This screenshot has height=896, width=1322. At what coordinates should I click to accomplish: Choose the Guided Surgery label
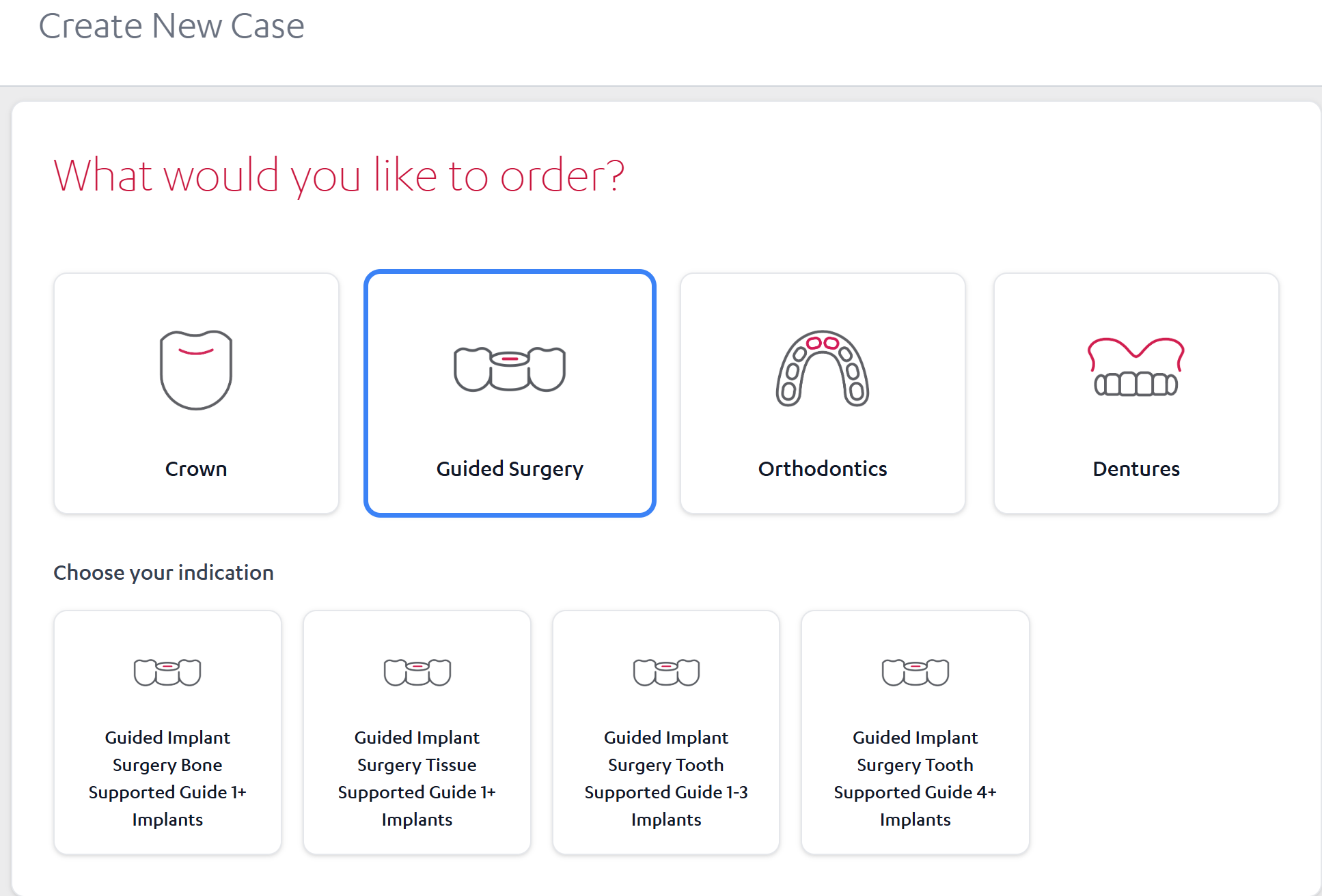[x=510, y=469]
